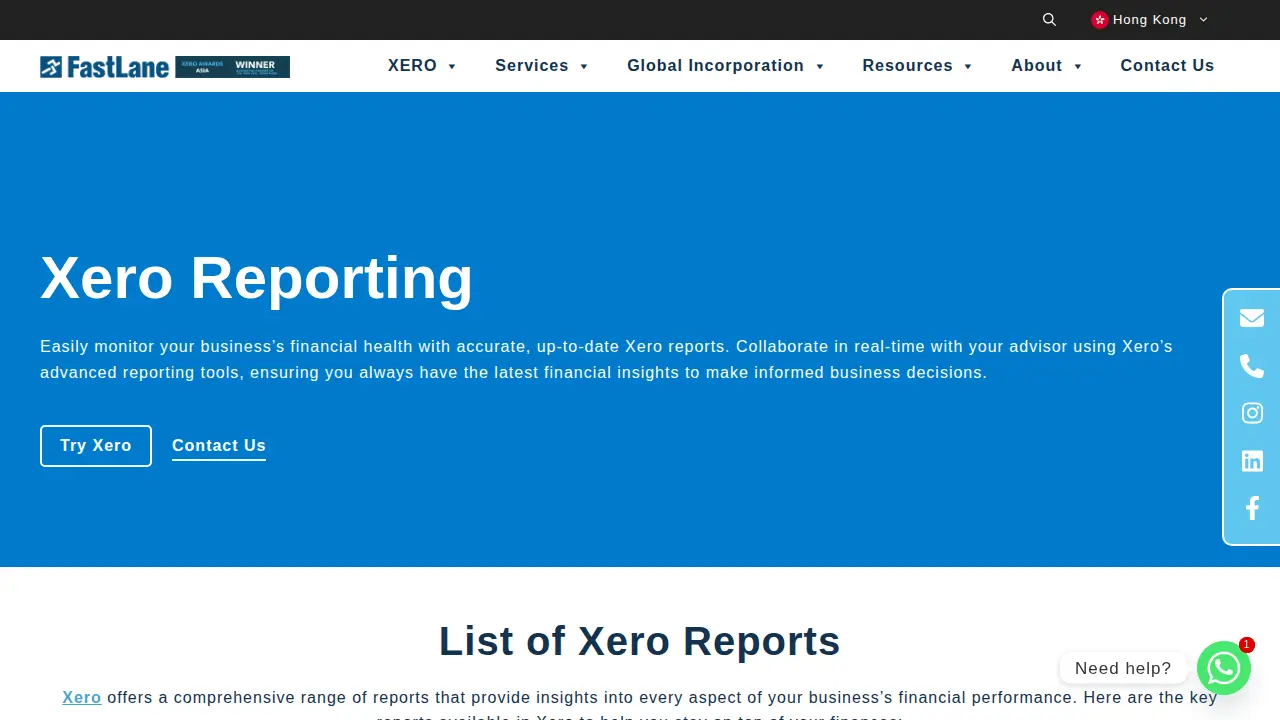Open the About menu
This screenshot has width=1280, height=720.
pyautogui.click(x=1047, y=66)
